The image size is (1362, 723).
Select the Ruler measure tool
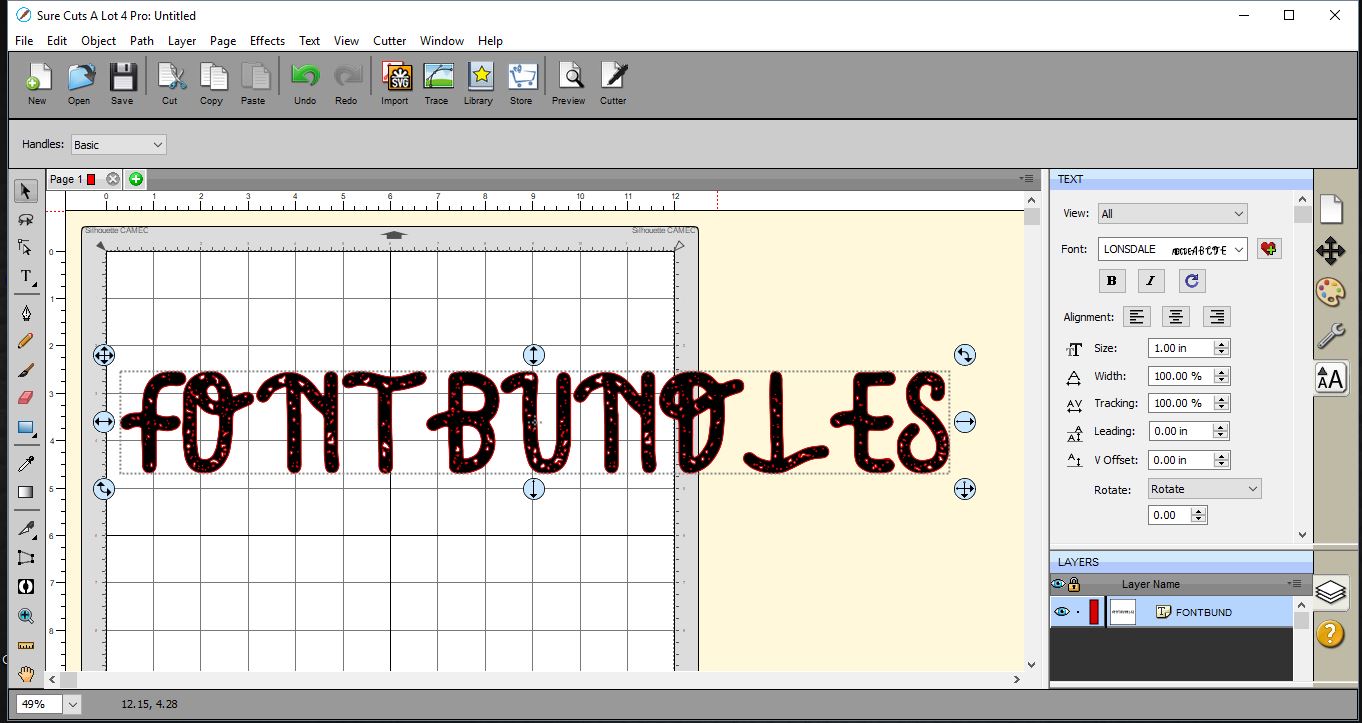pos(26,645)
